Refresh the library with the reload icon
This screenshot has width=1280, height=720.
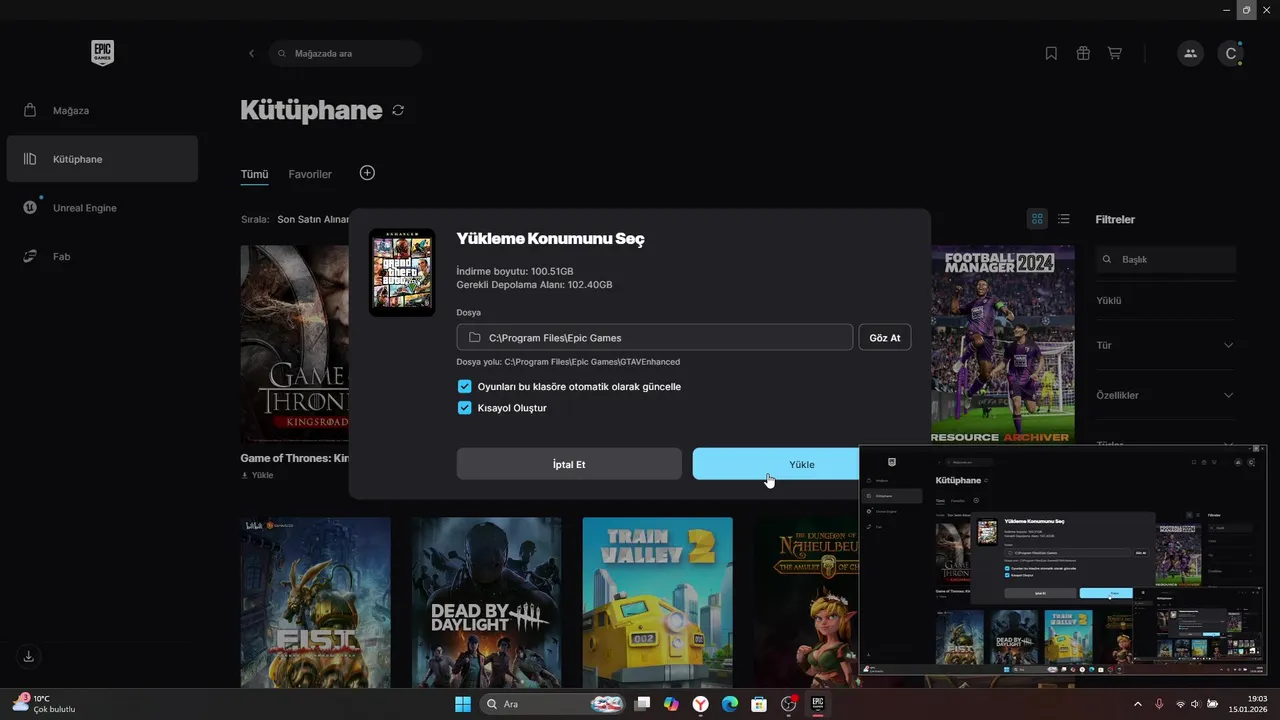398,110
